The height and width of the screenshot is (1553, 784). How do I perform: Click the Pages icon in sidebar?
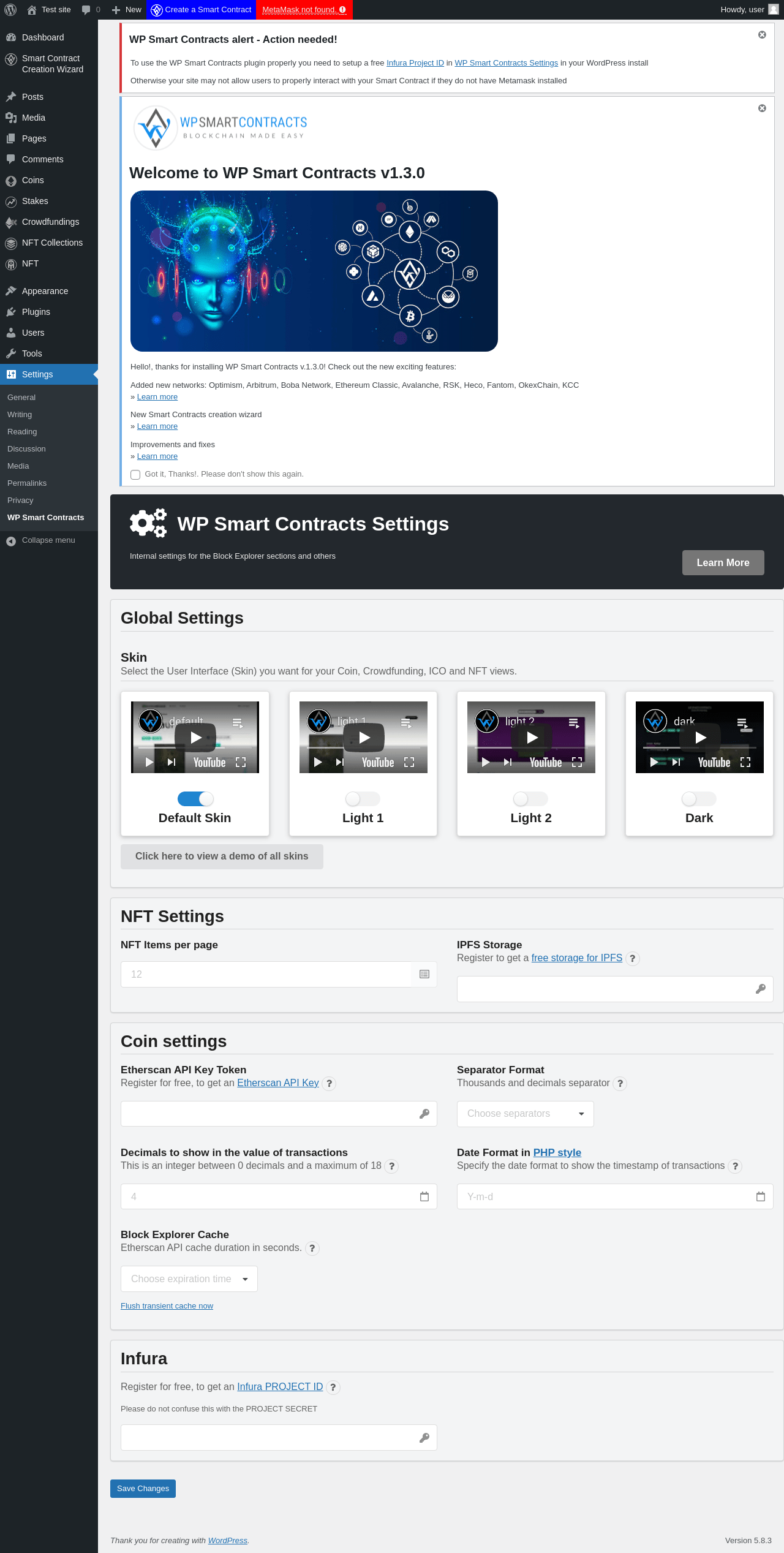11,138
